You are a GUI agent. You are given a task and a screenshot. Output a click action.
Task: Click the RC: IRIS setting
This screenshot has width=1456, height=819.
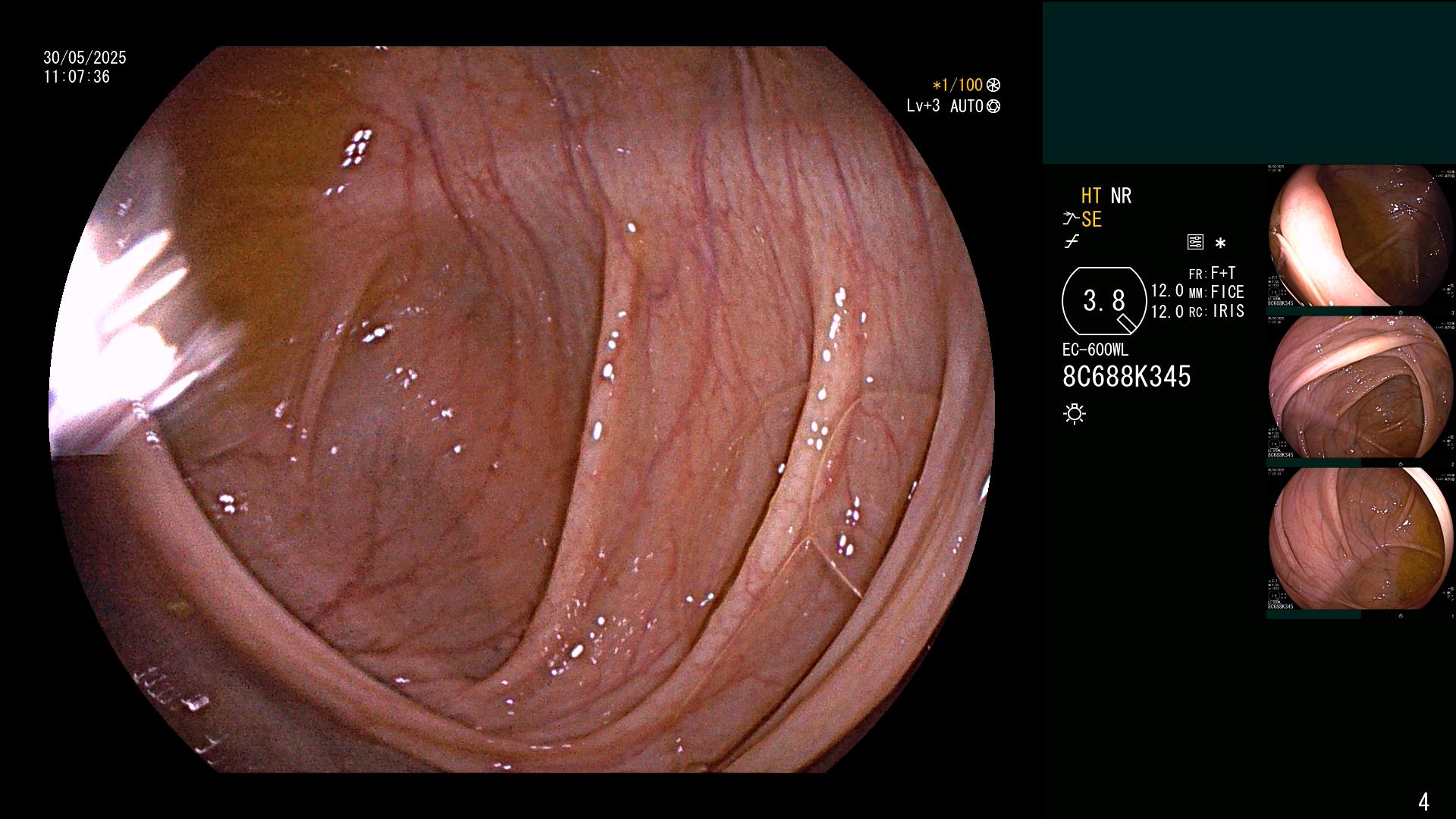click(1216, 311)
